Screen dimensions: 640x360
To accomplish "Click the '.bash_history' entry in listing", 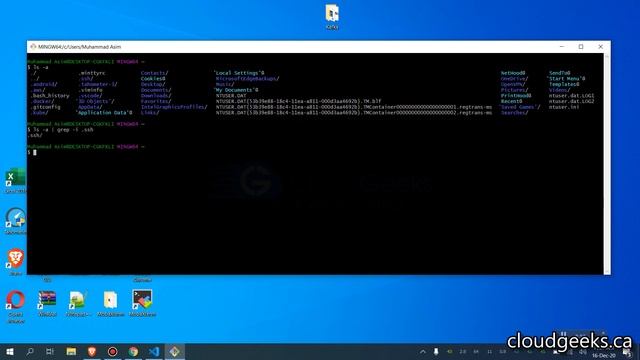I will tap(49, 96).
